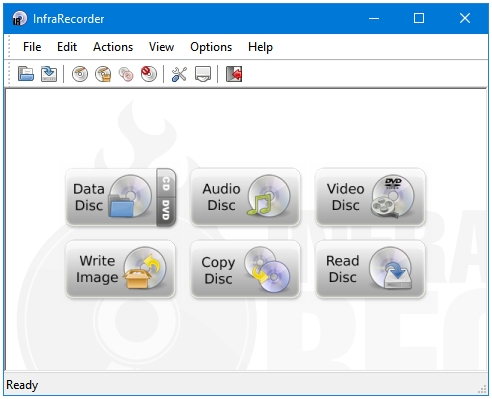Click the Burn Image toolbar icon
Image resolution: width=492 pixels, height=399 pixels.
[103, 74]
